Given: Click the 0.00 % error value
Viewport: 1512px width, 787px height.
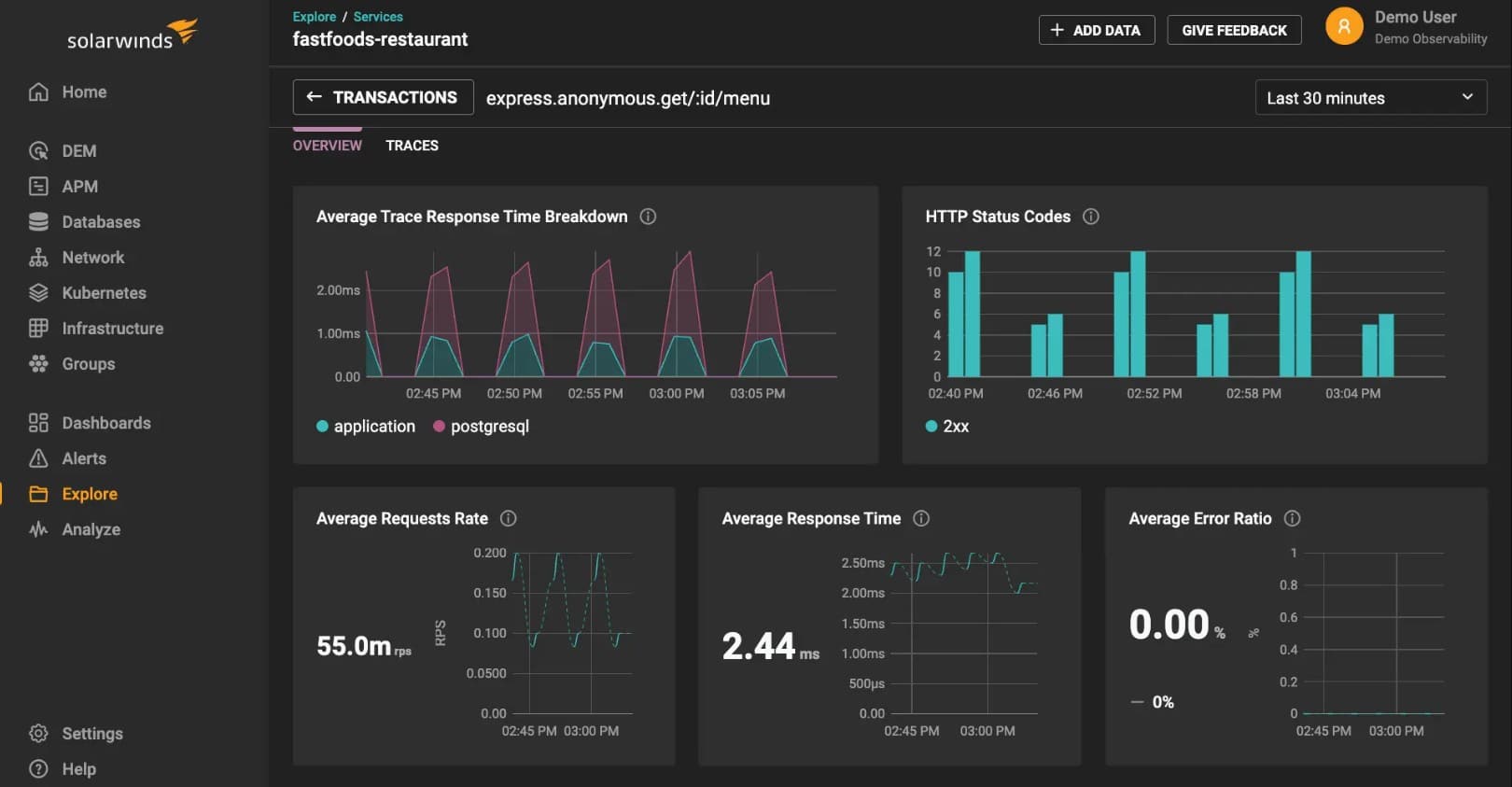Looking at the screenshot, I should click(x=1176, y=624).
